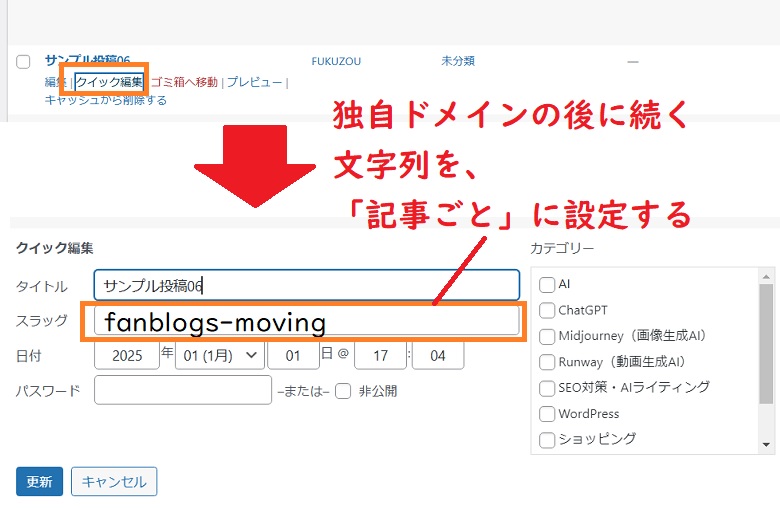Tick the checkbox beside サンプル投稿06 row
This screenshot has height=508, width=780.
coord(23,62)
